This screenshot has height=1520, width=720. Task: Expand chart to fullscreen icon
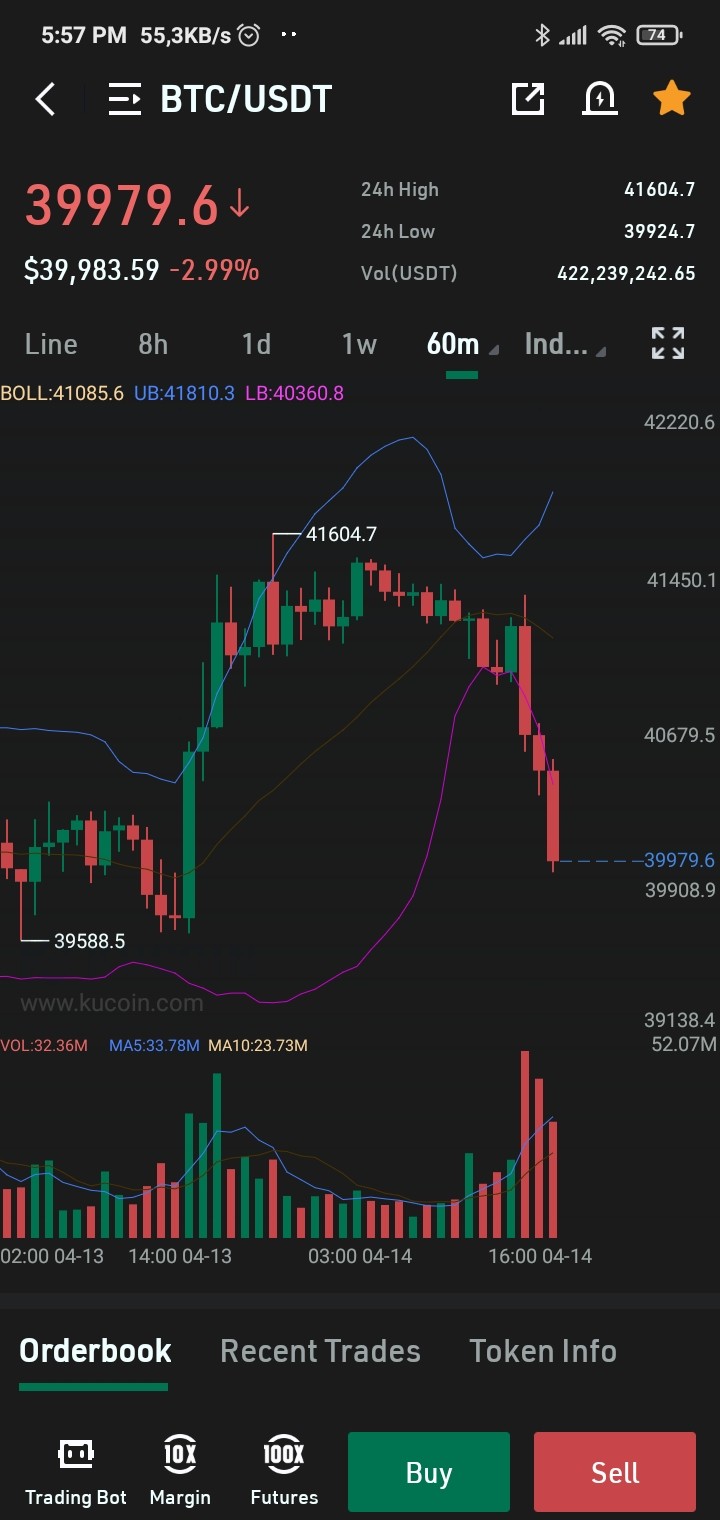668,343
